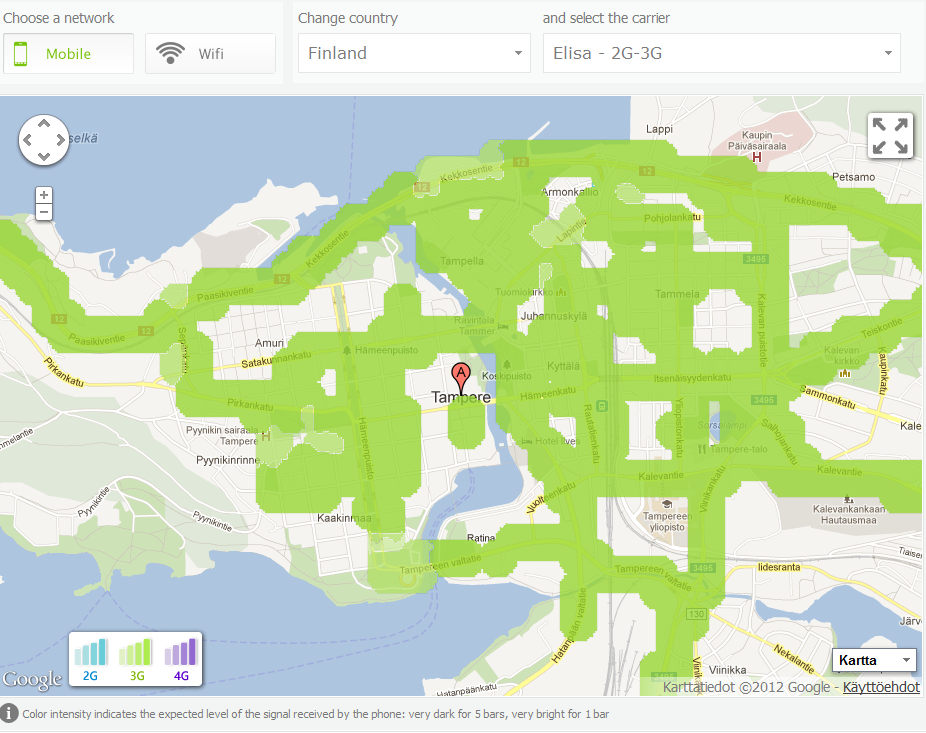Click the Kyttälä district label
This screenshot has width=926, height=733.
[563, 366]
